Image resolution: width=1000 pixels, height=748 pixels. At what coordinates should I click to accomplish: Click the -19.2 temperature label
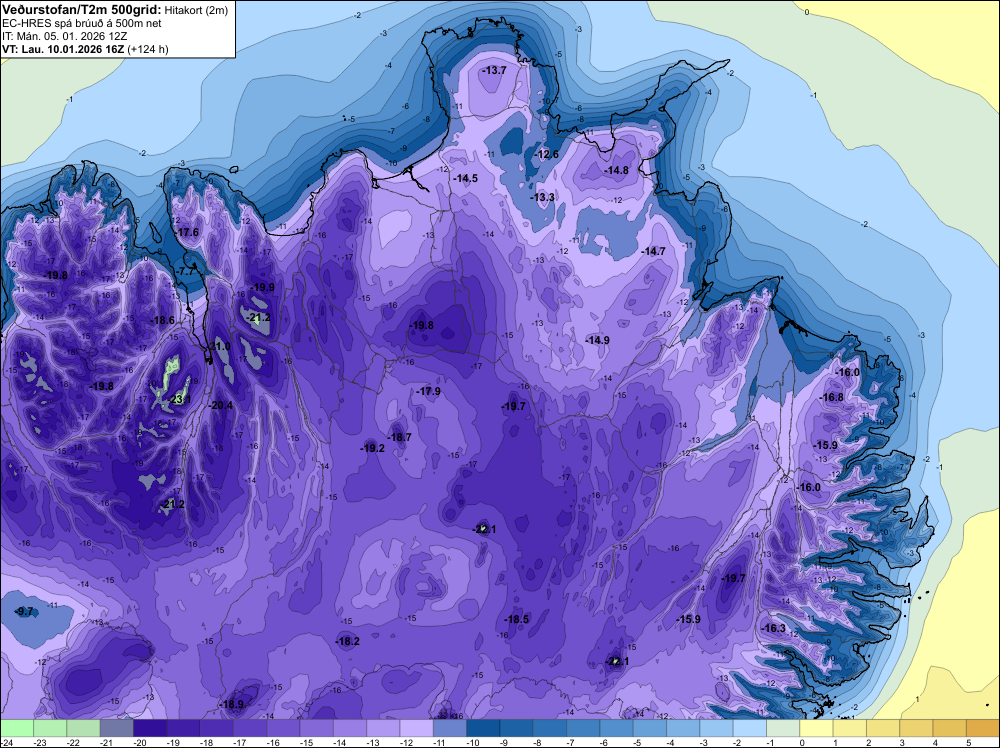pyautogui.click(x=372, y=448)
